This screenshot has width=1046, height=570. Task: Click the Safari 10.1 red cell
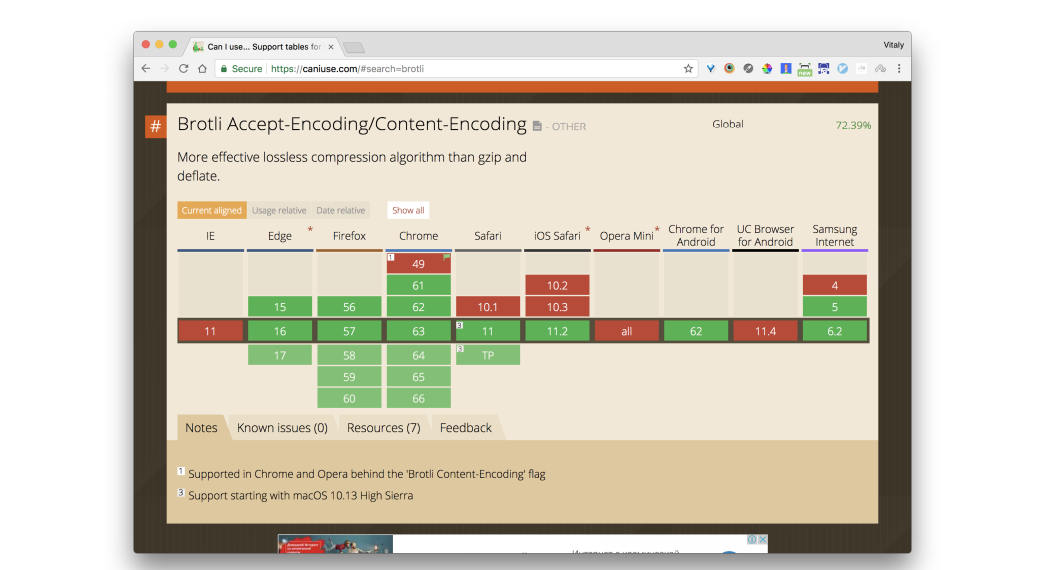pyautogui.click(x=488, y=307)
